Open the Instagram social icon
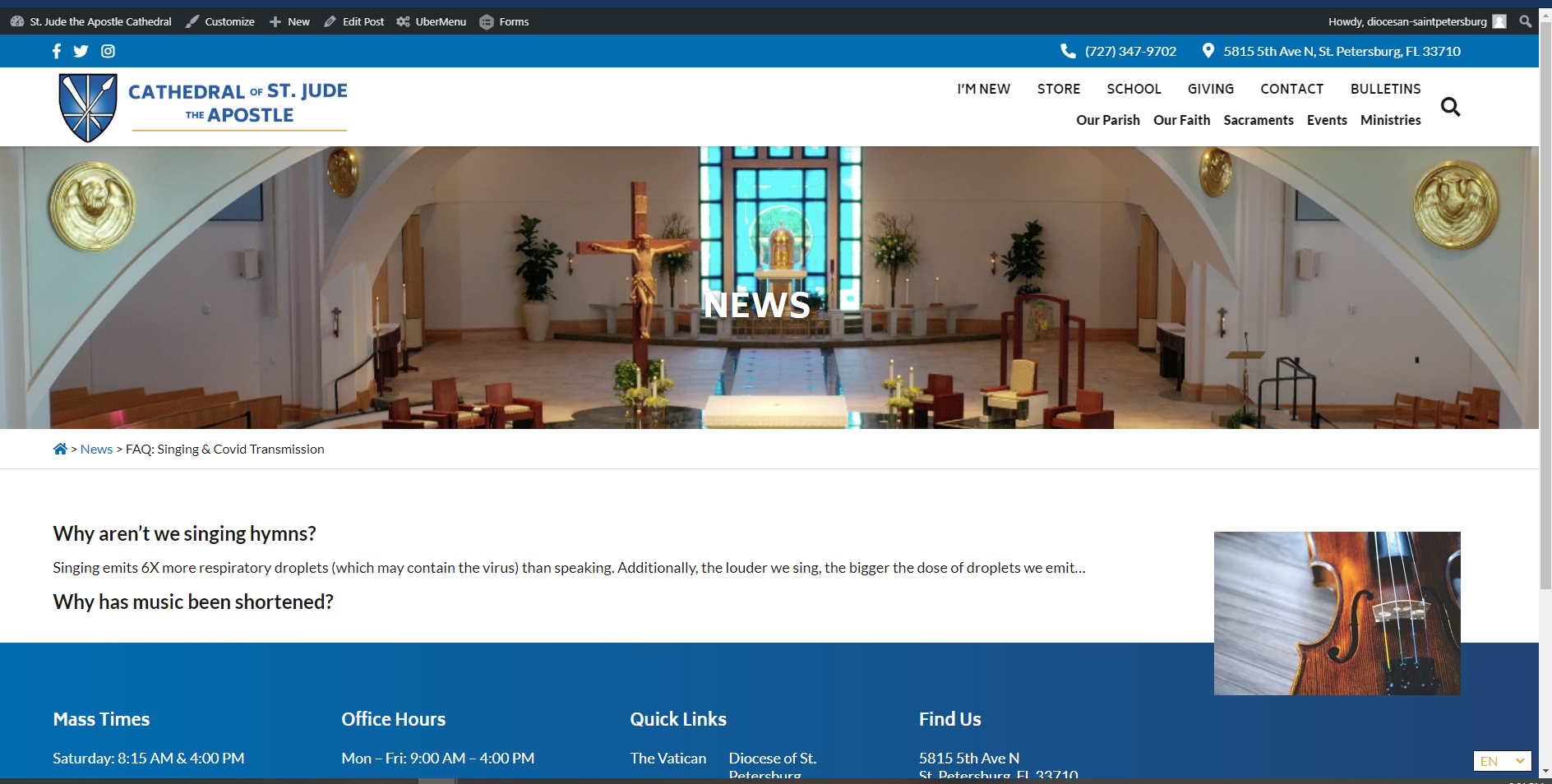1552x784 pixels. click(x=108, y=51)
